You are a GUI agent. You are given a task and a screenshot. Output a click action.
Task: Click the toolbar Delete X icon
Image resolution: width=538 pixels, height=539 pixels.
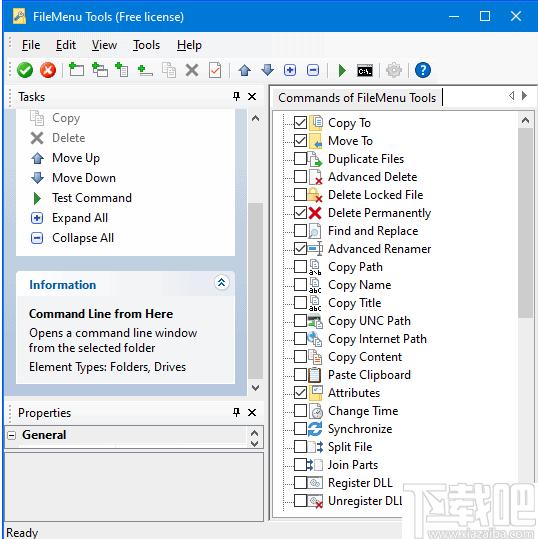point(192,70)
